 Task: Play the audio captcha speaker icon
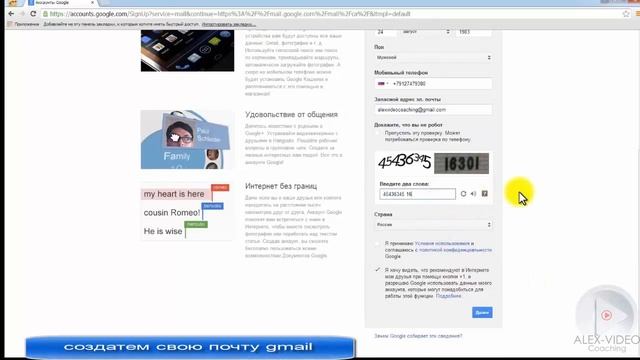[473, 194]
